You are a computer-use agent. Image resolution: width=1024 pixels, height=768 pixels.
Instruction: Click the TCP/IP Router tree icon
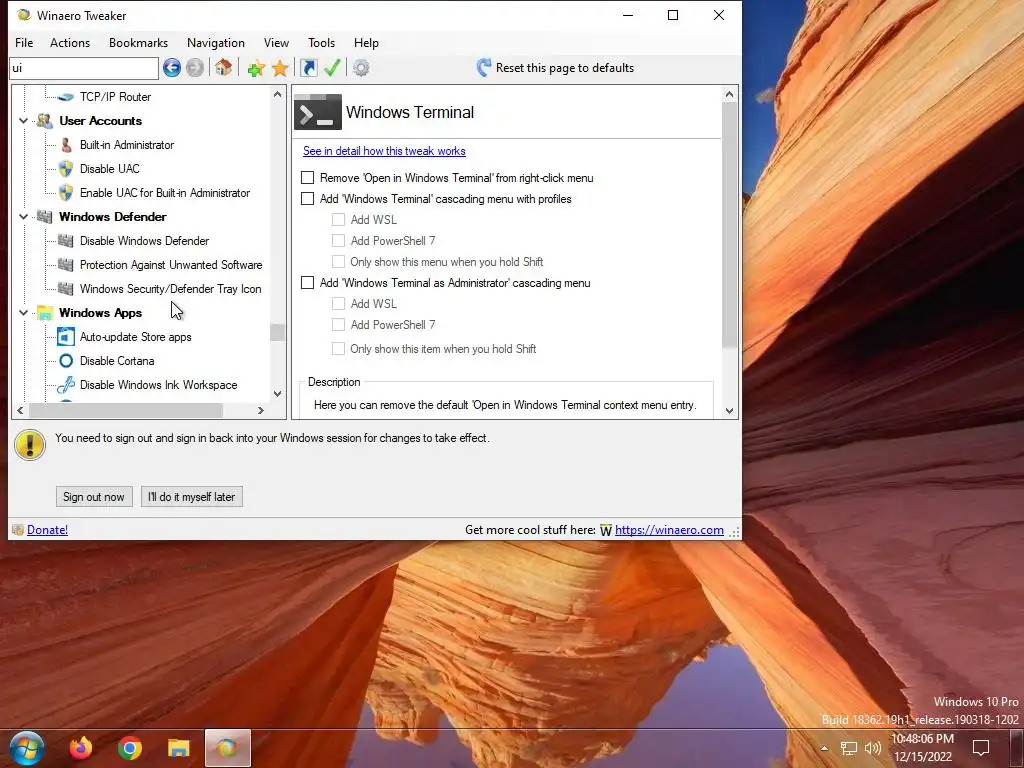click(65, 97)
